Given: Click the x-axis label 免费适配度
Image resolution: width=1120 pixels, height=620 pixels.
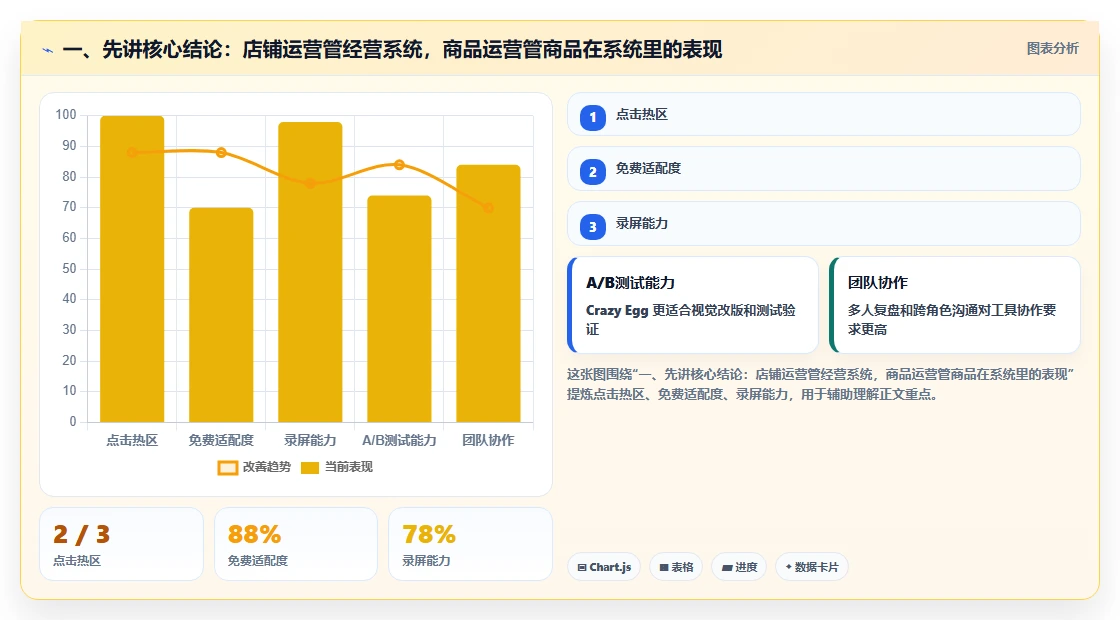Looking at the screenshot, I should click(221, 441).
